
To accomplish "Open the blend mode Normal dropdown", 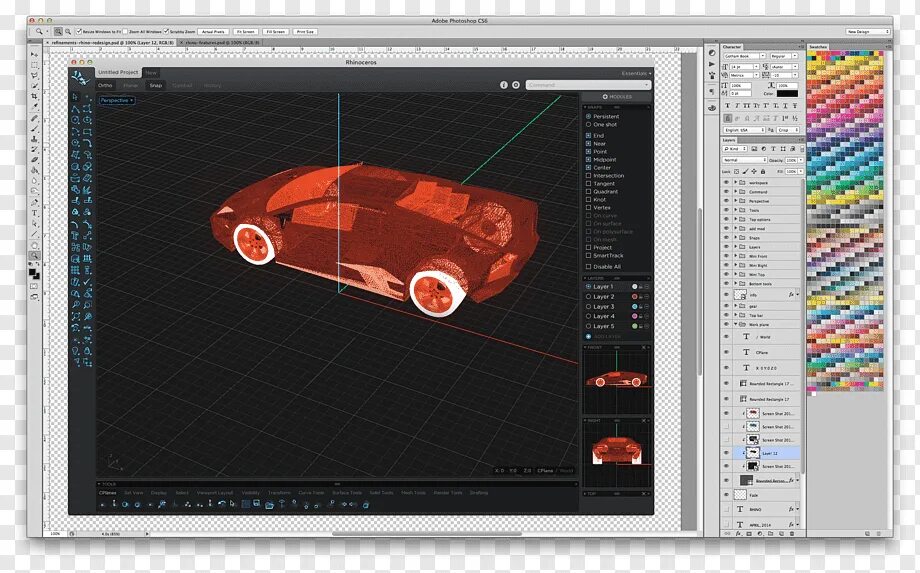I will (x=745, y=160).
